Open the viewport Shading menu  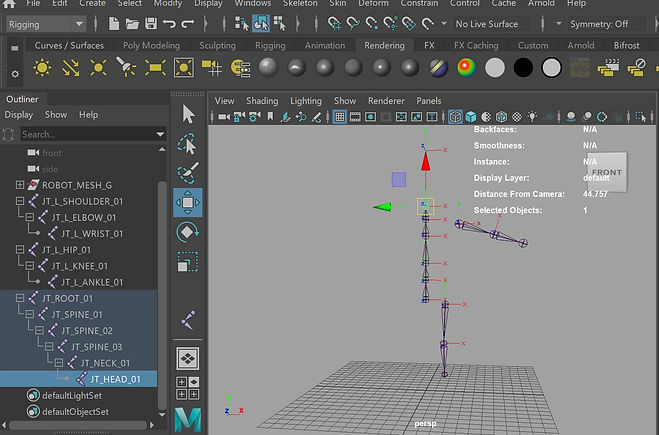coord(262,101)
